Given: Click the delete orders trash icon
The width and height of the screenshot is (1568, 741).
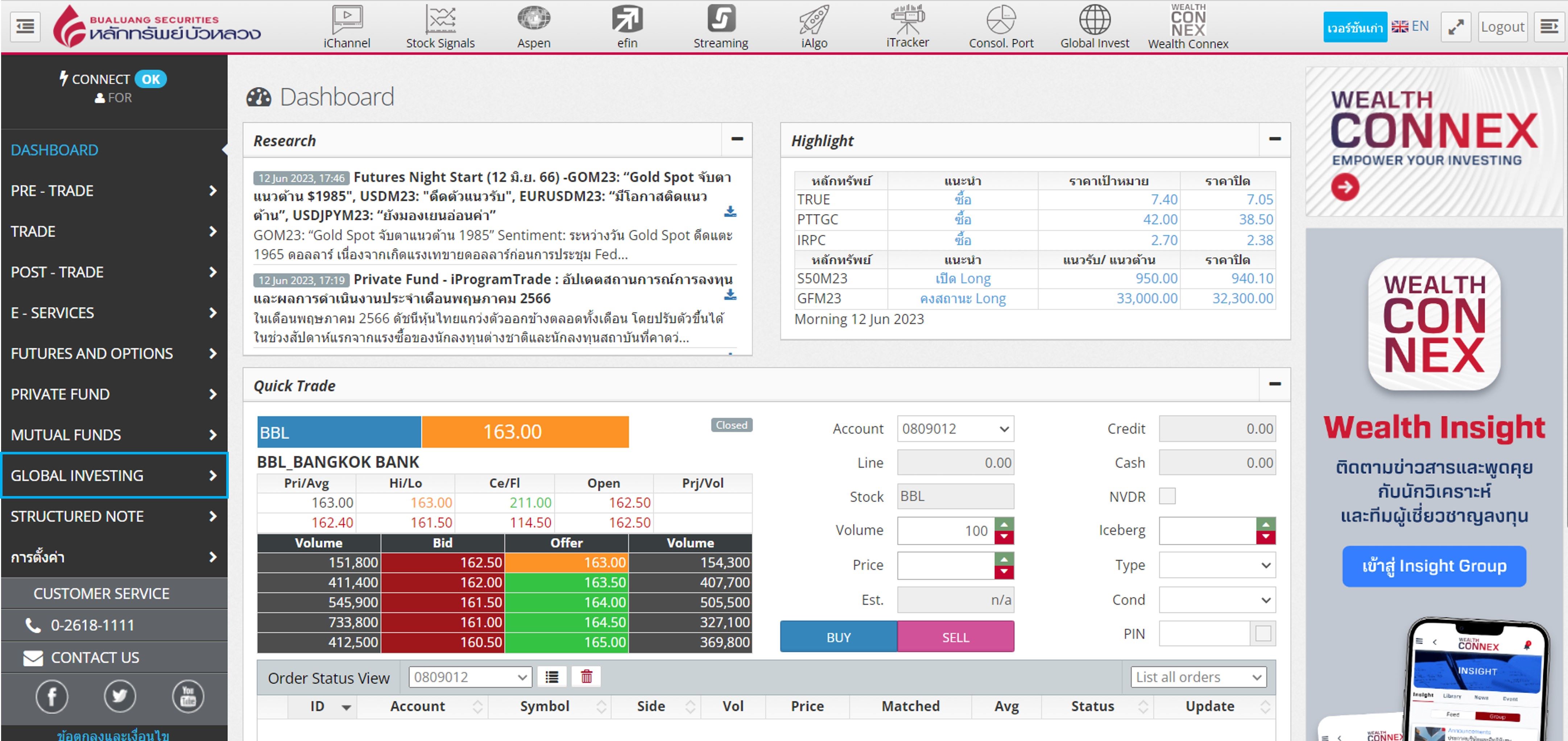Looking at the screenshot, I should pos(586,677).
